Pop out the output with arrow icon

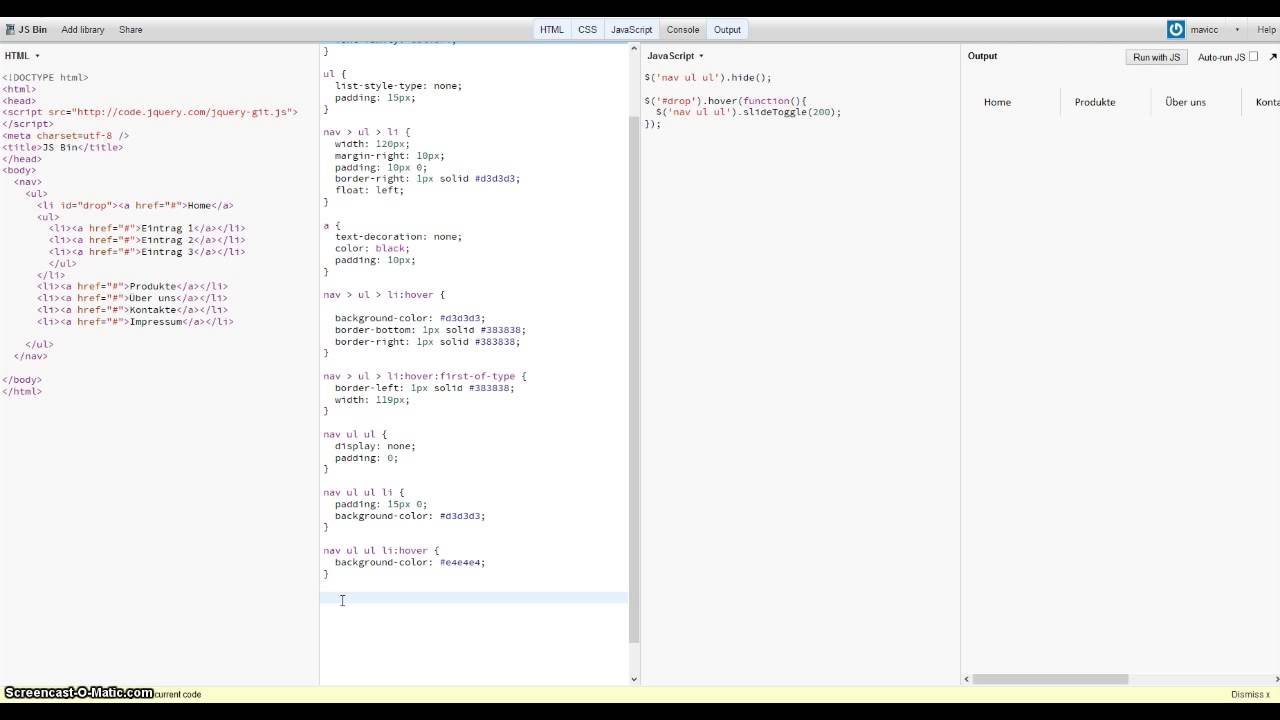[x=1273, y=57]
